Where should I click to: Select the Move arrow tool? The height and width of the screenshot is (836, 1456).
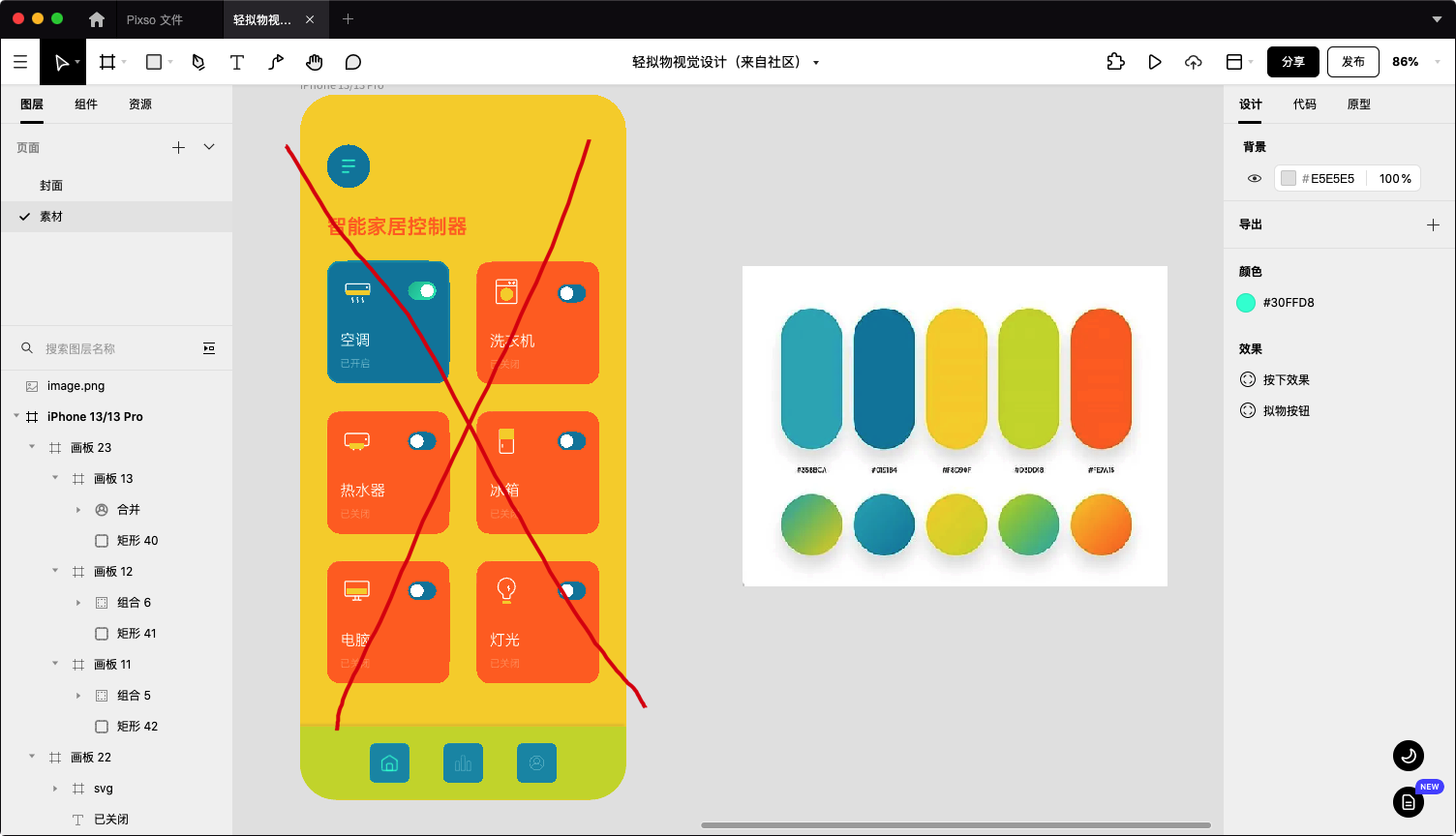tap(61, 62)
